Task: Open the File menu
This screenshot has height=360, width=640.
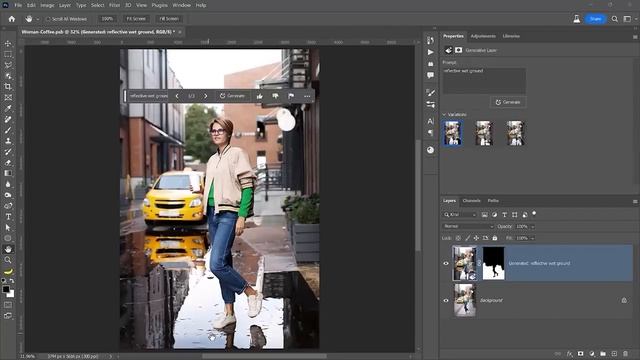Action: (18, 5)
